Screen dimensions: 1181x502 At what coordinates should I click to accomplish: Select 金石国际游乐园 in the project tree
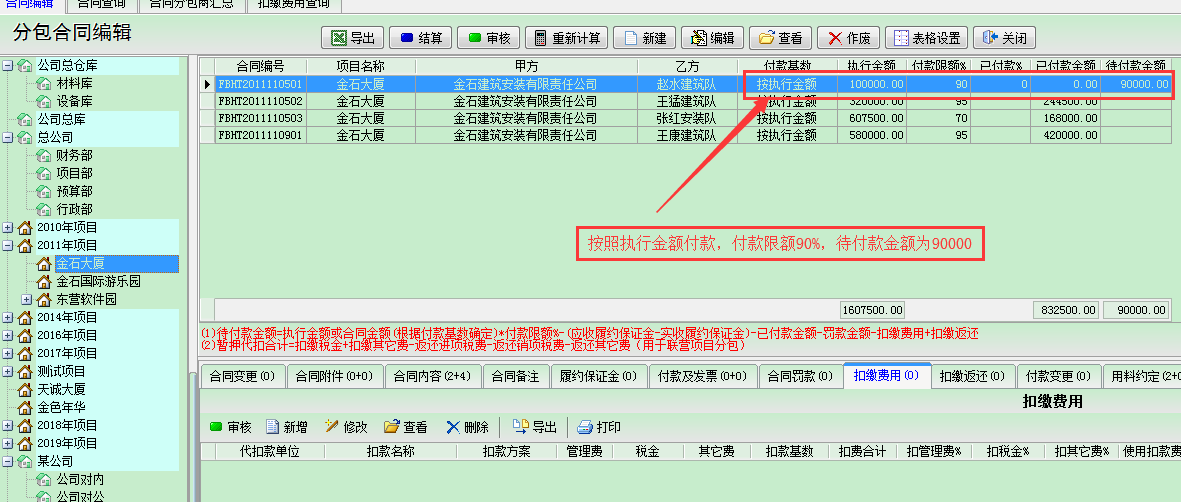click(97, 282)
